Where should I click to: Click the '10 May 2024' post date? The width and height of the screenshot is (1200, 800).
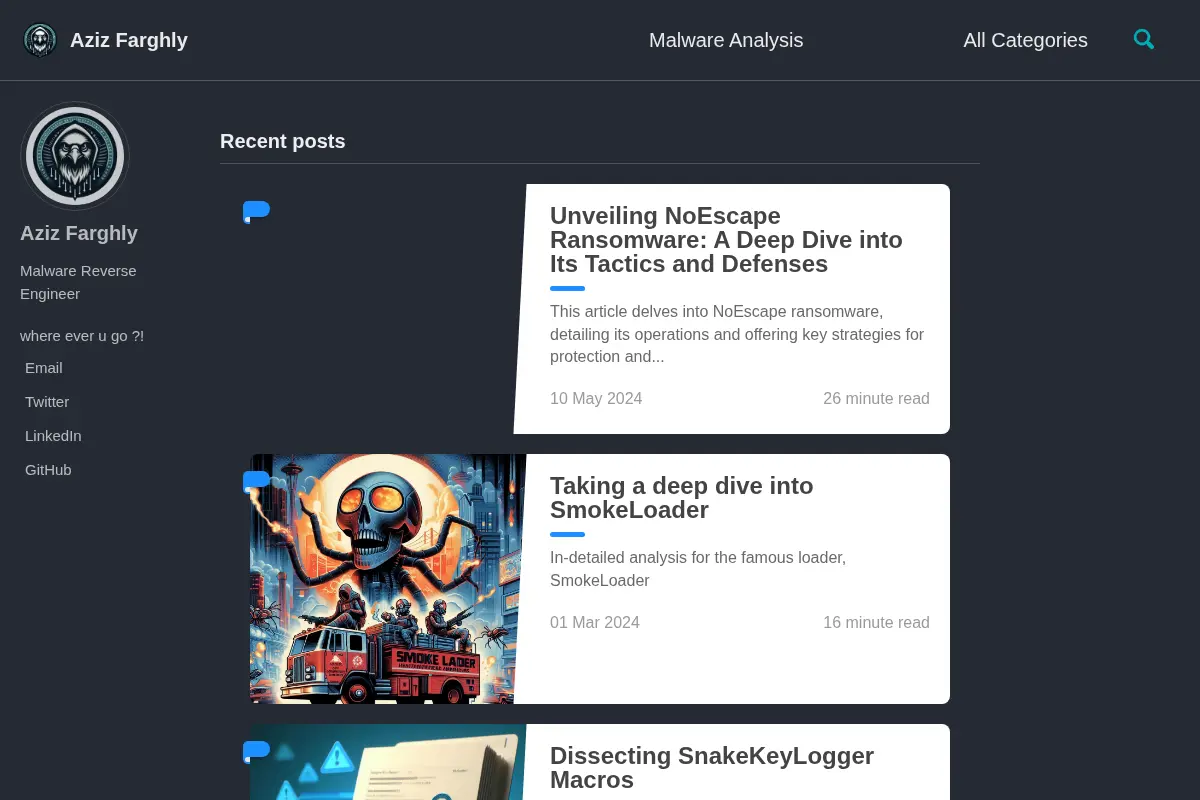[596, 398]
